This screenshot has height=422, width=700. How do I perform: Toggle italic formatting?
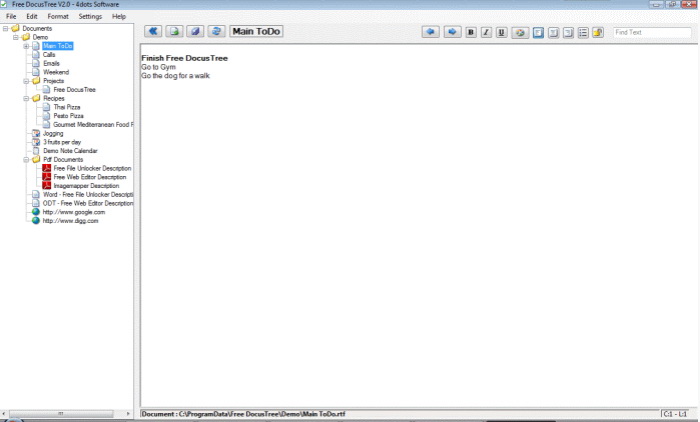point(486,32)
